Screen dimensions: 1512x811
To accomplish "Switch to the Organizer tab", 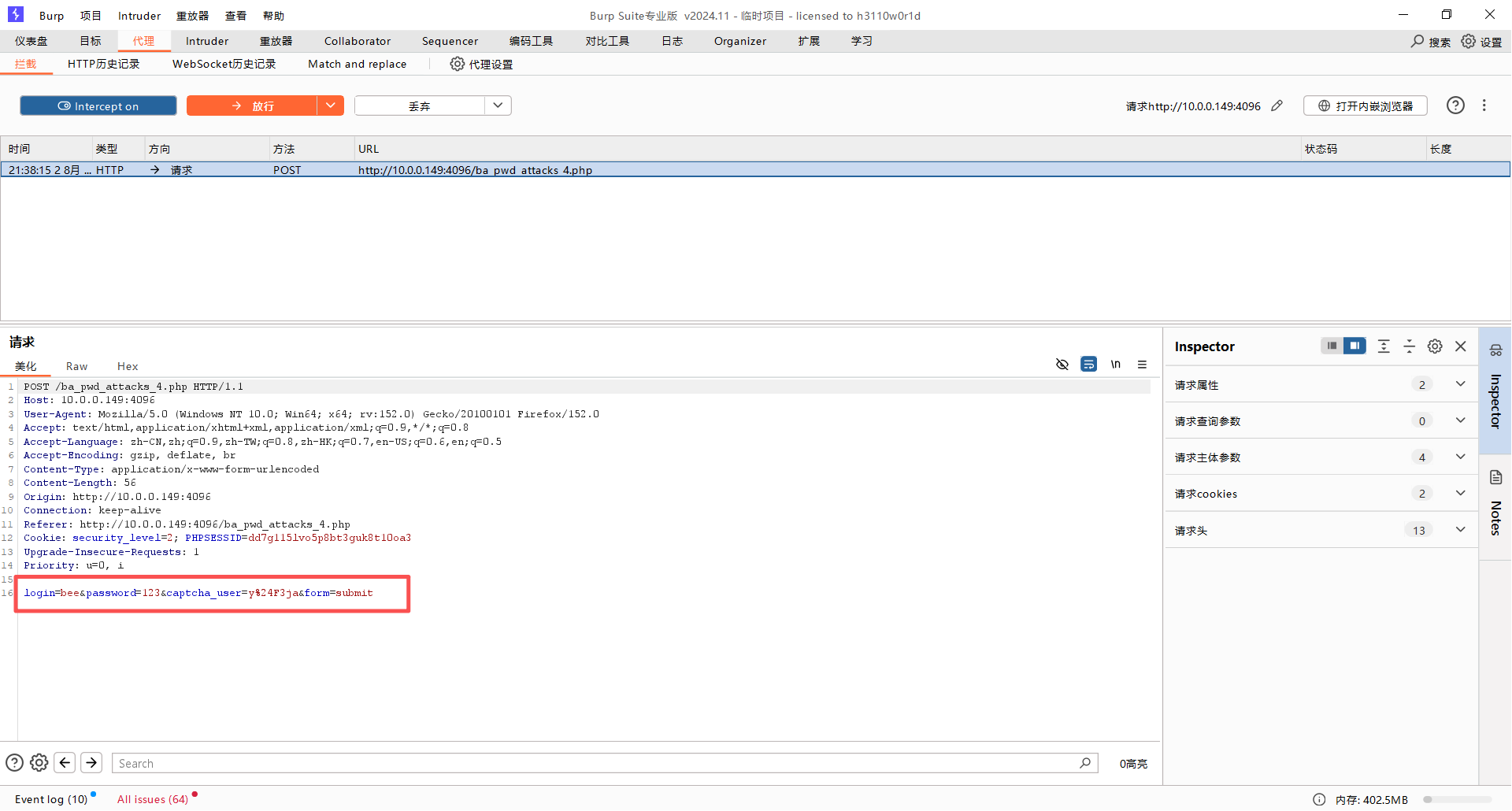I will point(740,41).
